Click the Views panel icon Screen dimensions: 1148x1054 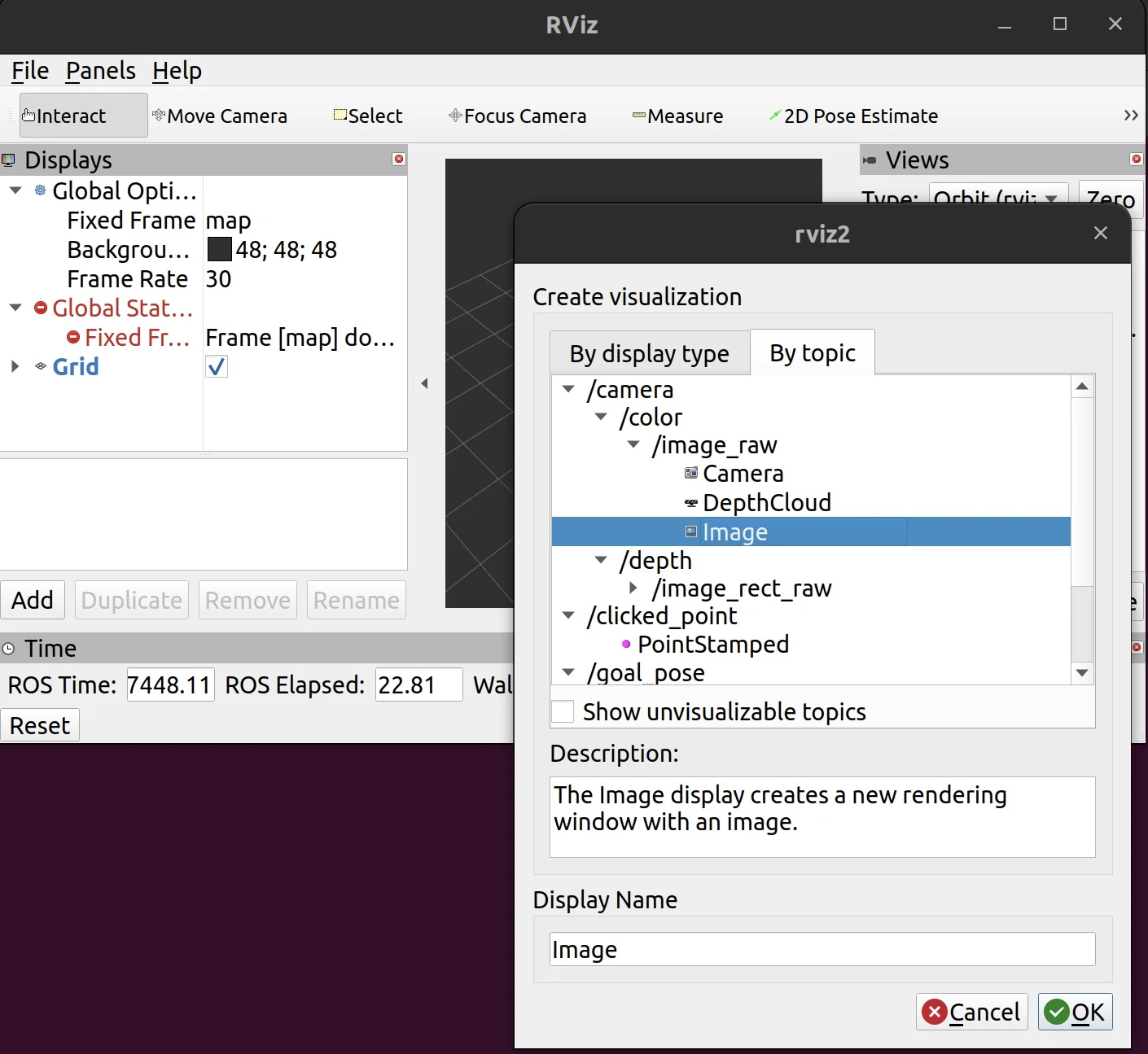870,160
